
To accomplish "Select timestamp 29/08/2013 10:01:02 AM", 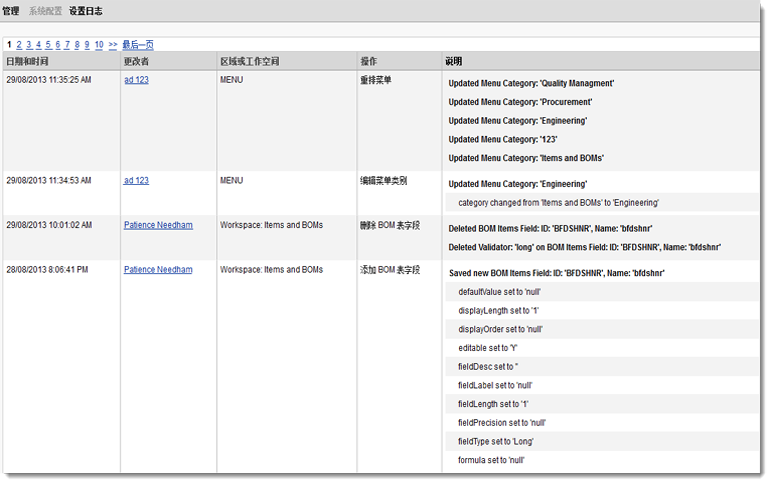I will point(49,225).
